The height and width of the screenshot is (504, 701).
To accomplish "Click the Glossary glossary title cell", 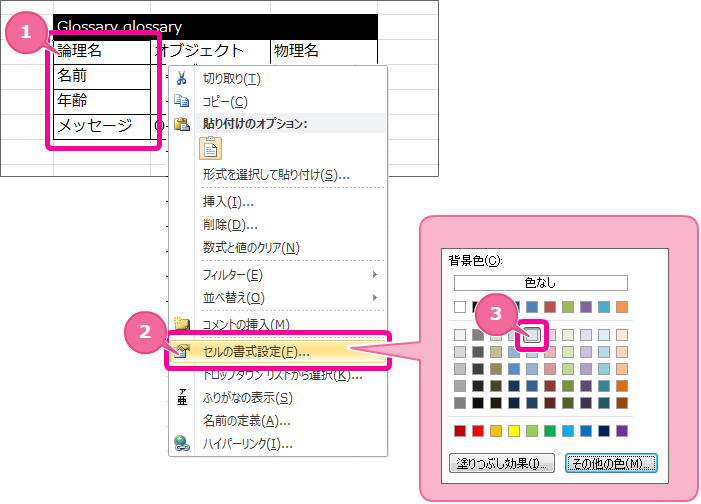I will click(215, 27).
